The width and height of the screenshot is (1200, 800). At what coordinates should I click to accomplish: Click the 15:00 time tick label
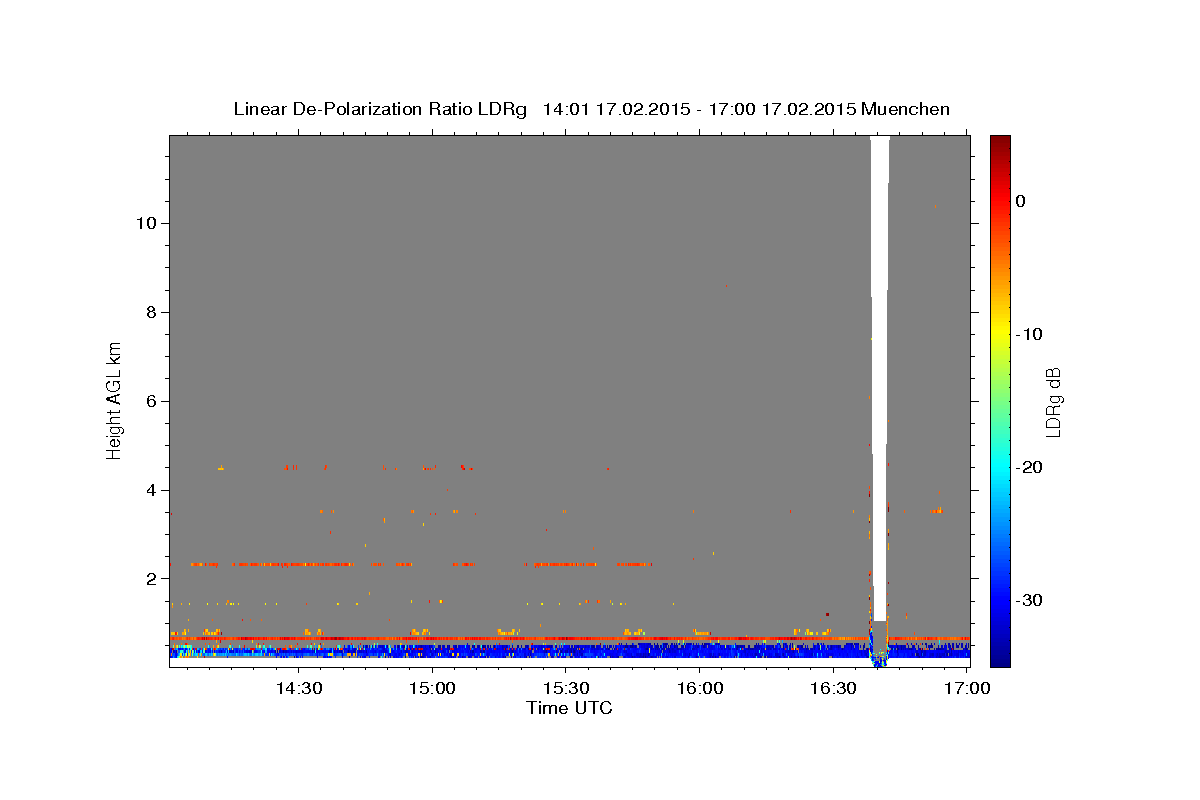[x=432, y=689]
